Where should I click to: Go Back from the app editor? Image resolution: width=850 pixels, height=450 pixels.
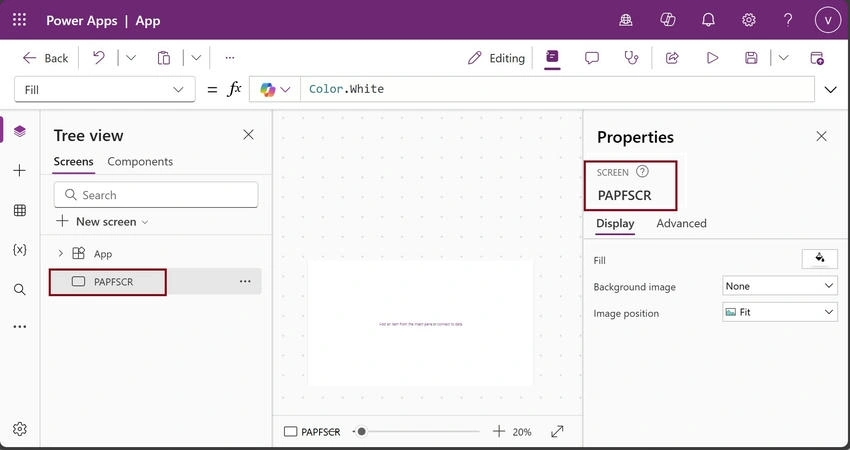pos(46,58)
